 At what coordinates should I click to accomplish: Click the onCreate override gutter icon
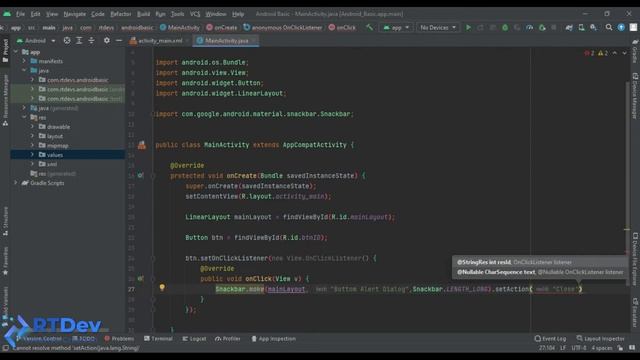tap(140, 176)
